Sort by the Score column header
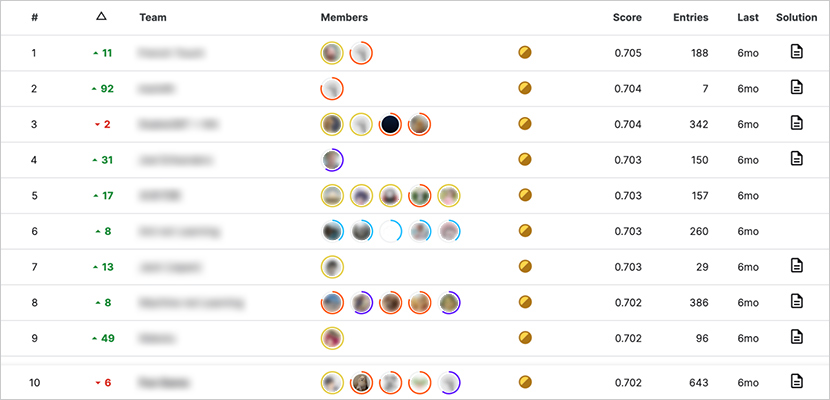This screenshot has height=400, width=830. click(x=627, y=17)
